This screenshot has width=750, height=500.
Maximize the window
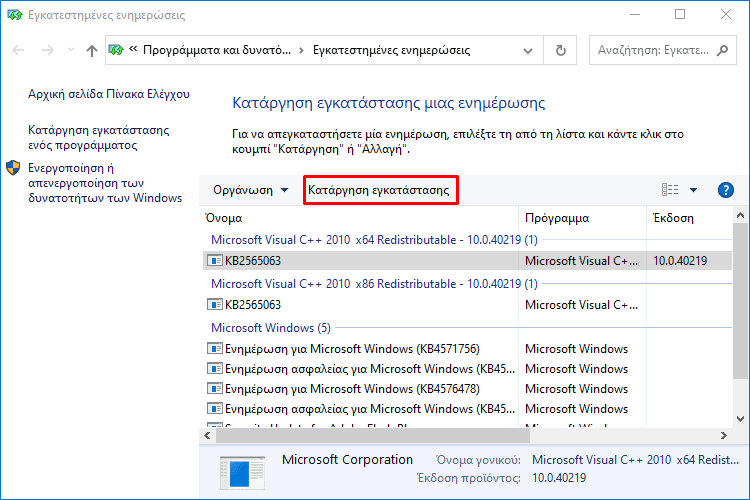[680, 14]
